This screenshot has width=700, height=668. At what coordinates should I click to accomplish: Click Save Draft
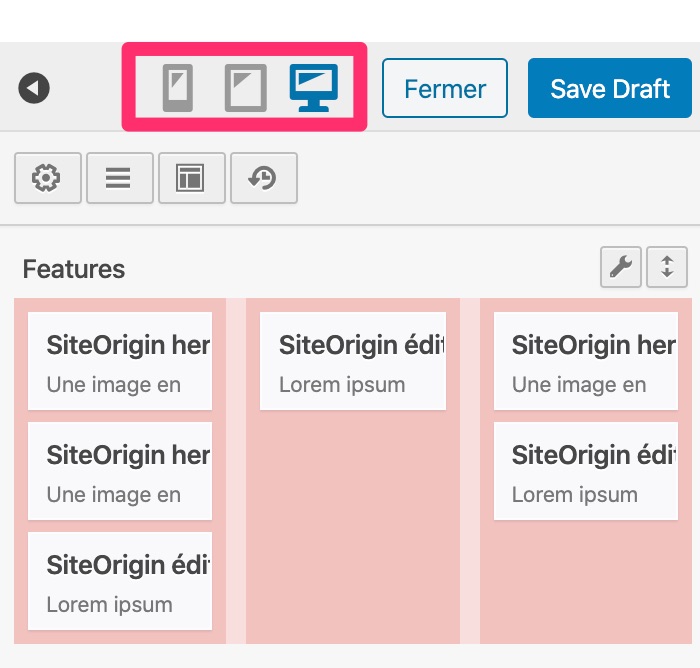tap(610, 88)
